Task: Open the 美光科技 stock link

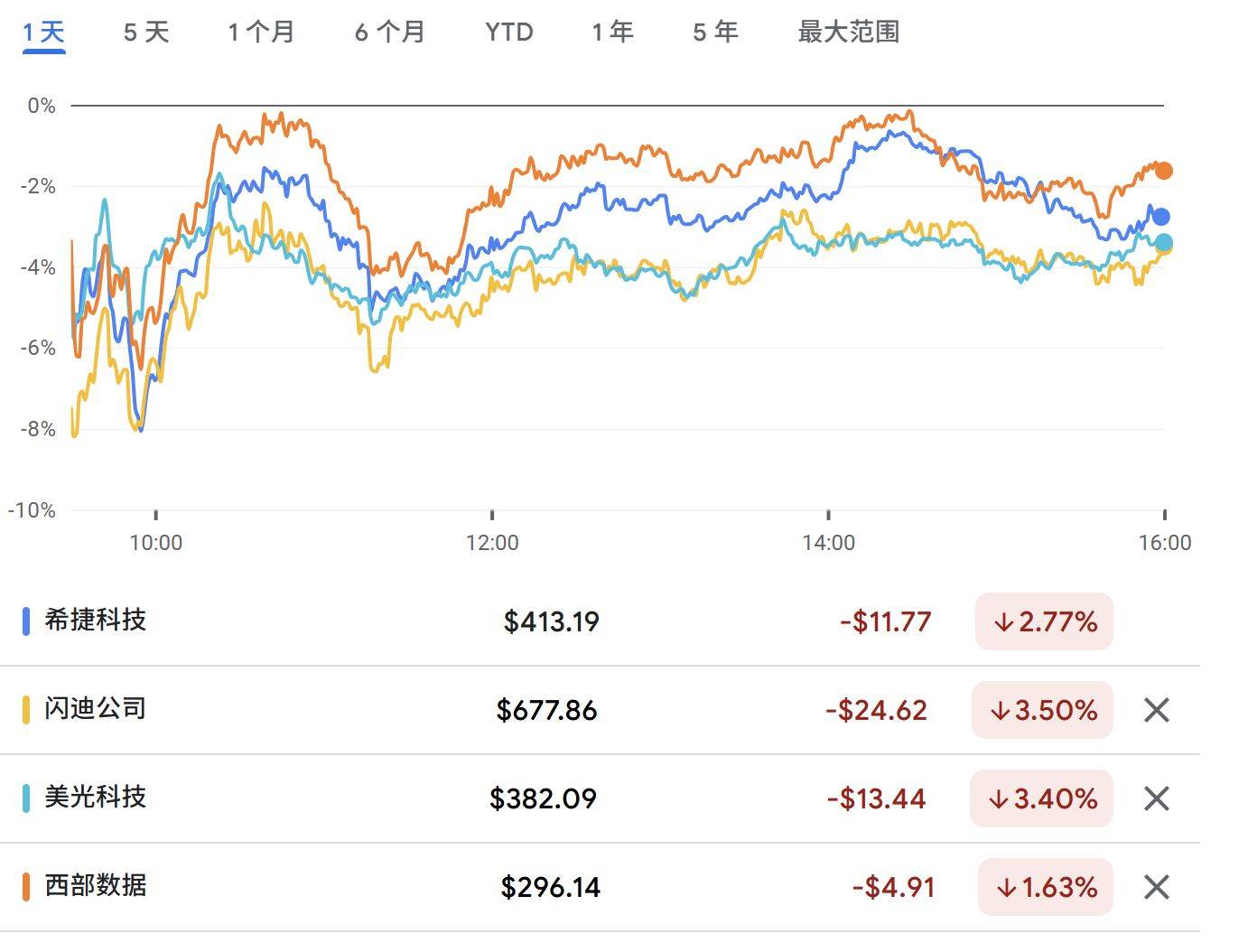Action: [96, 798]
